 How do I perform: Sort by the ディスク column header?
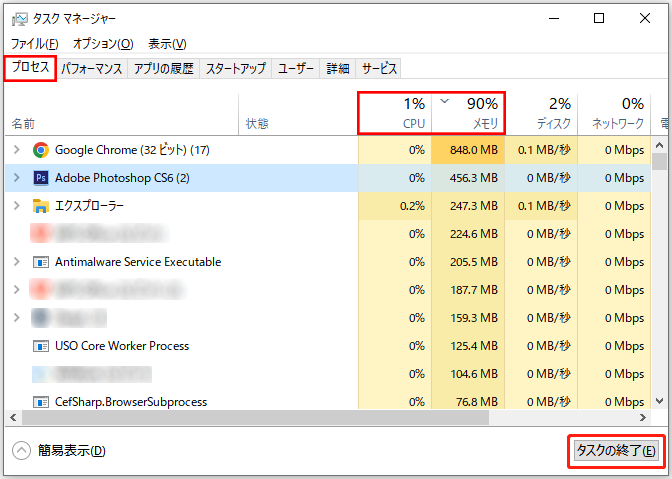(x=541, y=114)
